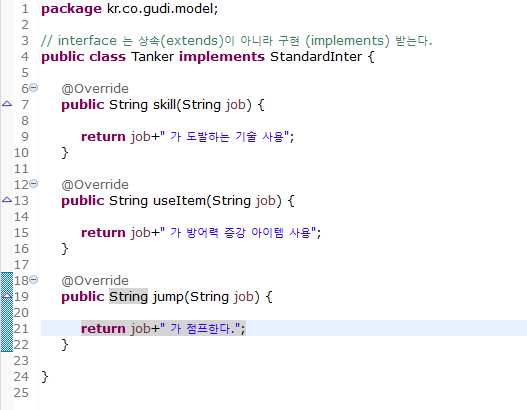Click the skill method name
527x410 pixels.
click(x=165, y=105)
